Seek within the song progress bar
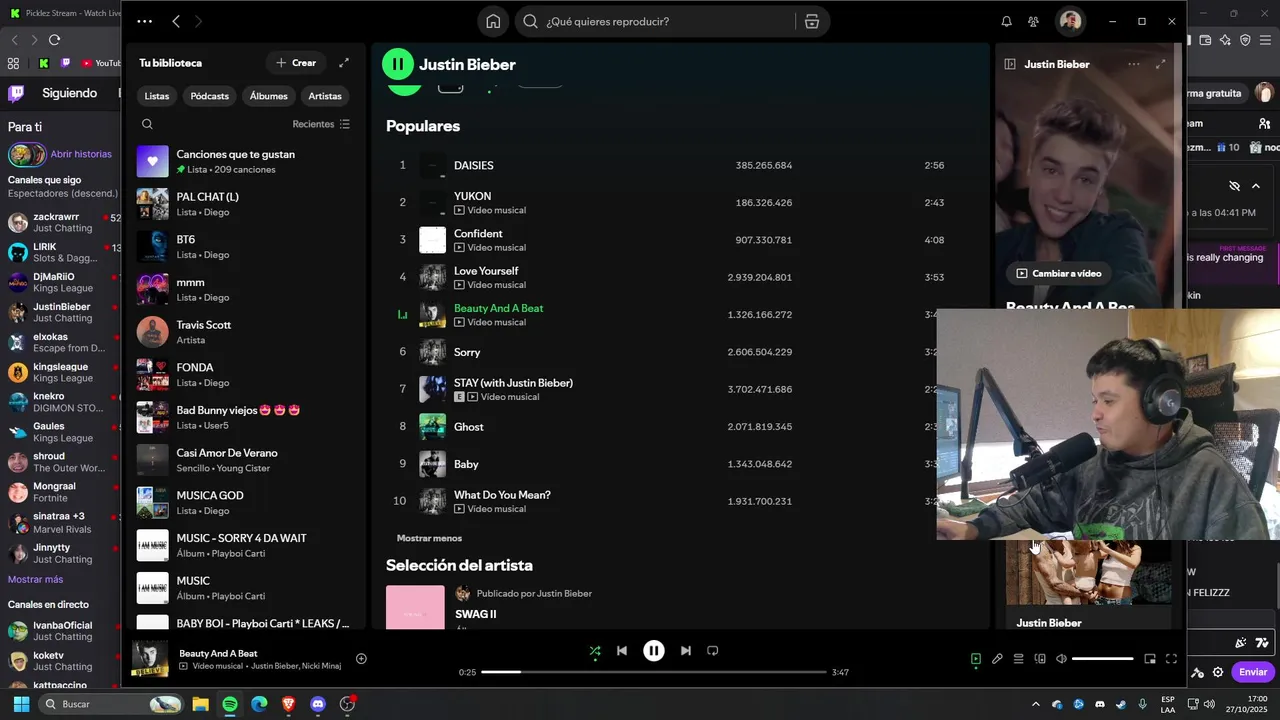The image size is (1280, 720). [x=654, y=672]
